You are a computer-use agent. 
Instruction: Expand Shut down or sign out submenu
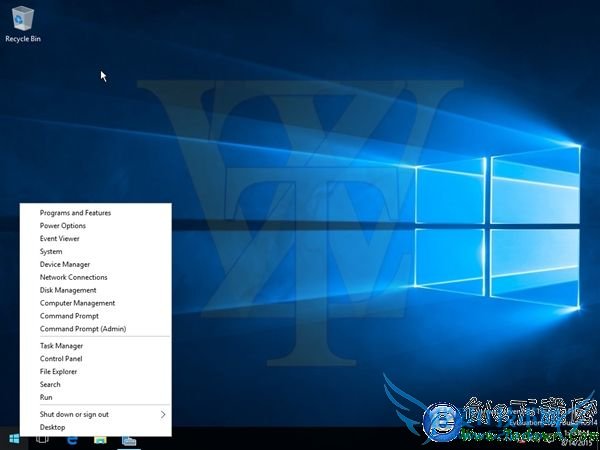96,414
